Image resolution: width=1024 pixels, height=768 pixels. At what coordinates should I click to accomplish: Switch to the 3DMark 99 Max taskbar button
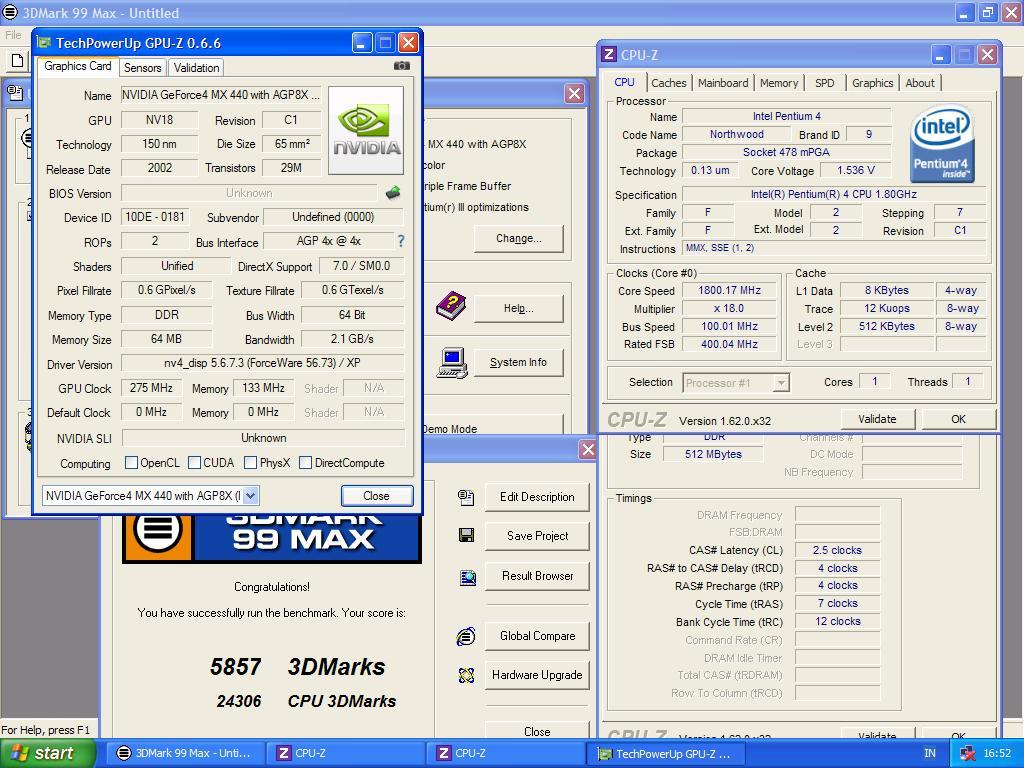[185, 754]
